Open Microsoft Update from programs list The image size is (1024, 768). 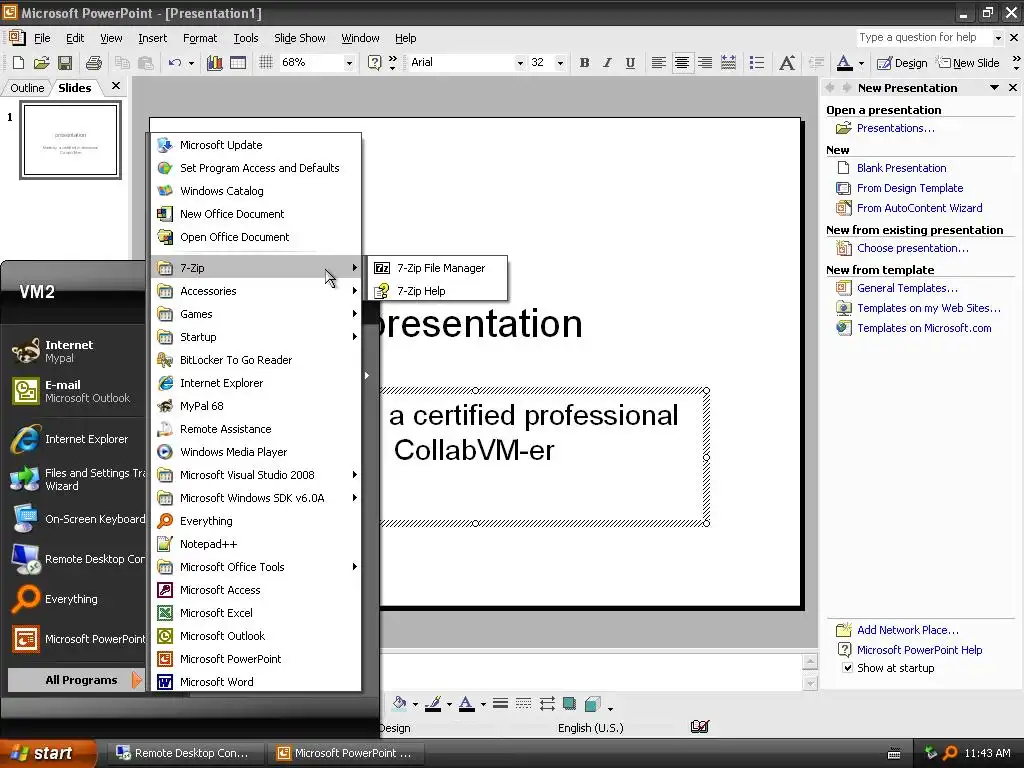click(x=256, y=145)
